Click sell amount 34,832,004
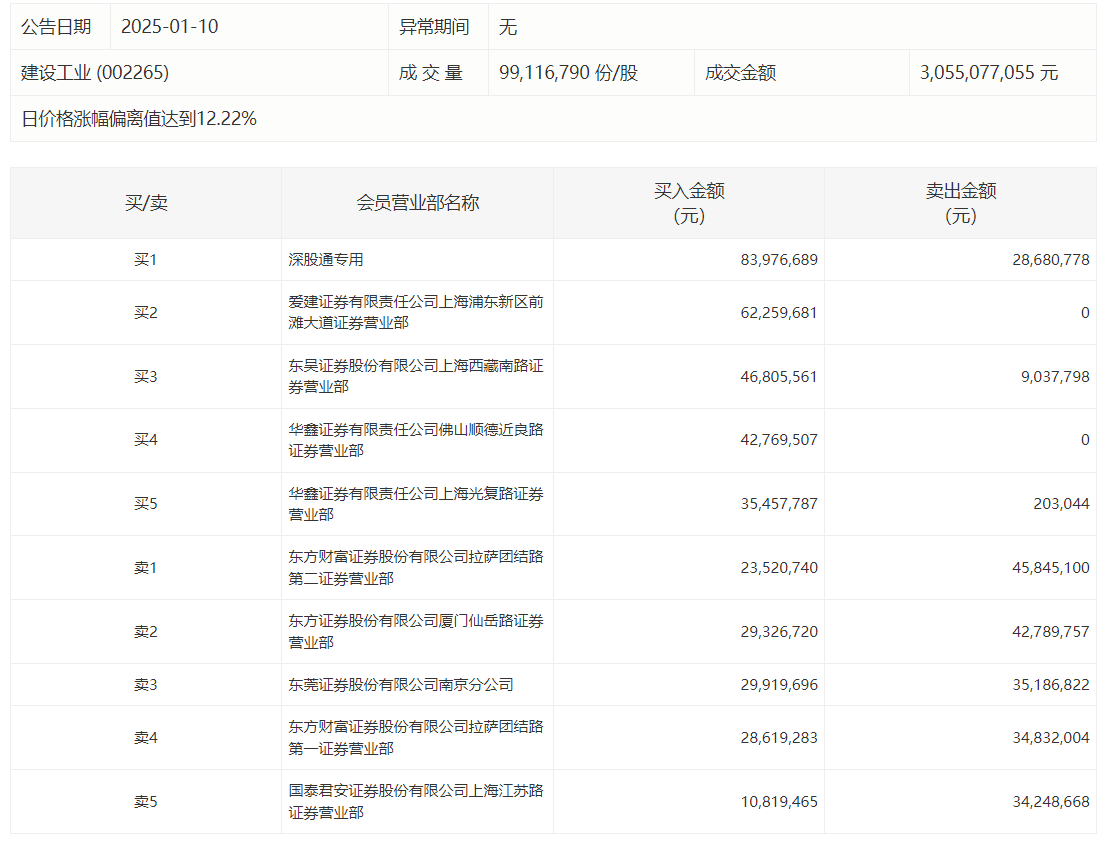Screen dimensions: 1105x842 click(x=1051, y=738)
